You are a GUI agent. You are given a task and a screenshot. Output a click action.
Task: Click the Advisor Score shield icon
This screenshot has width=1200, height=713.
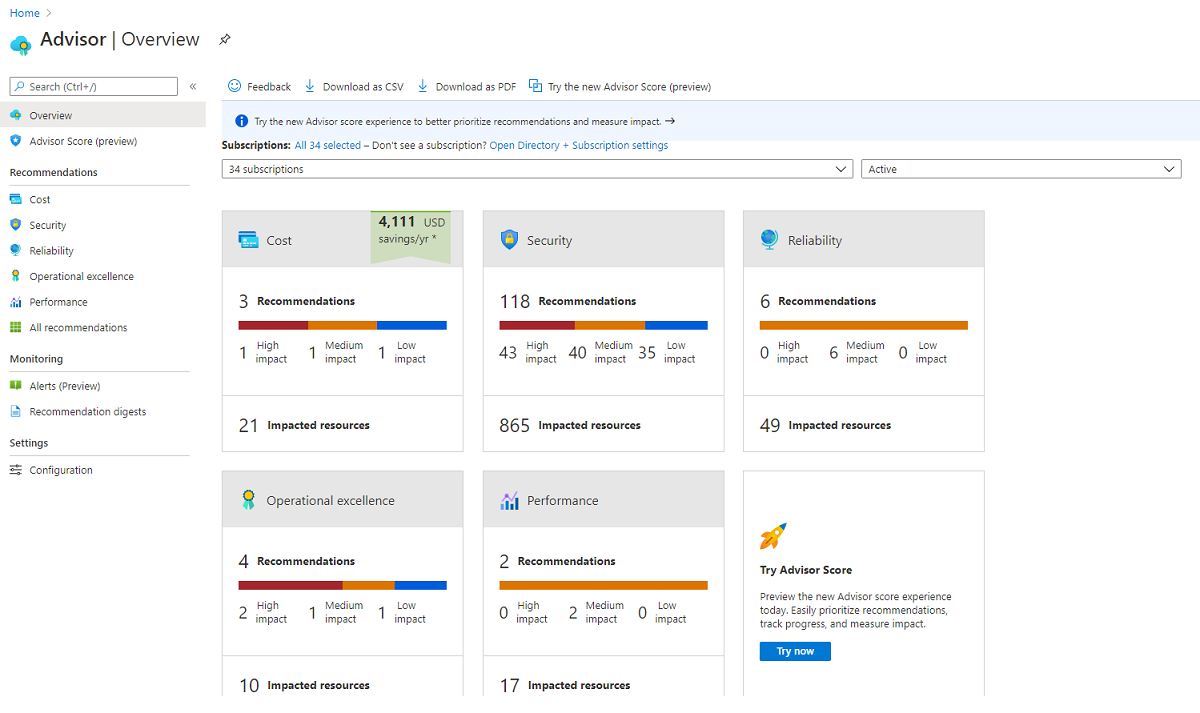(x=16, y=141)
